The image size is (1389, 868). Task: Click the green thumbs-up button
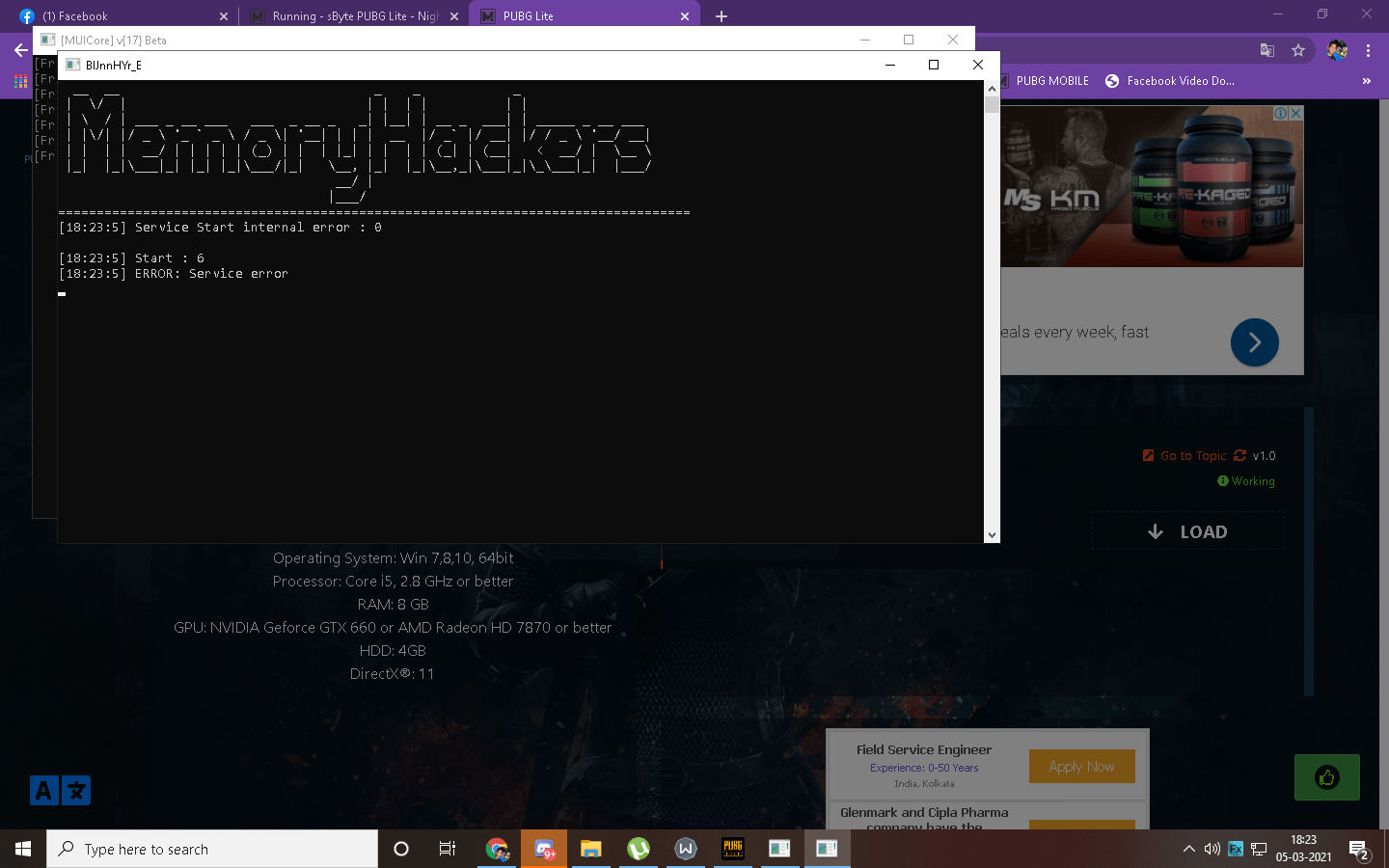(1326, 777)
